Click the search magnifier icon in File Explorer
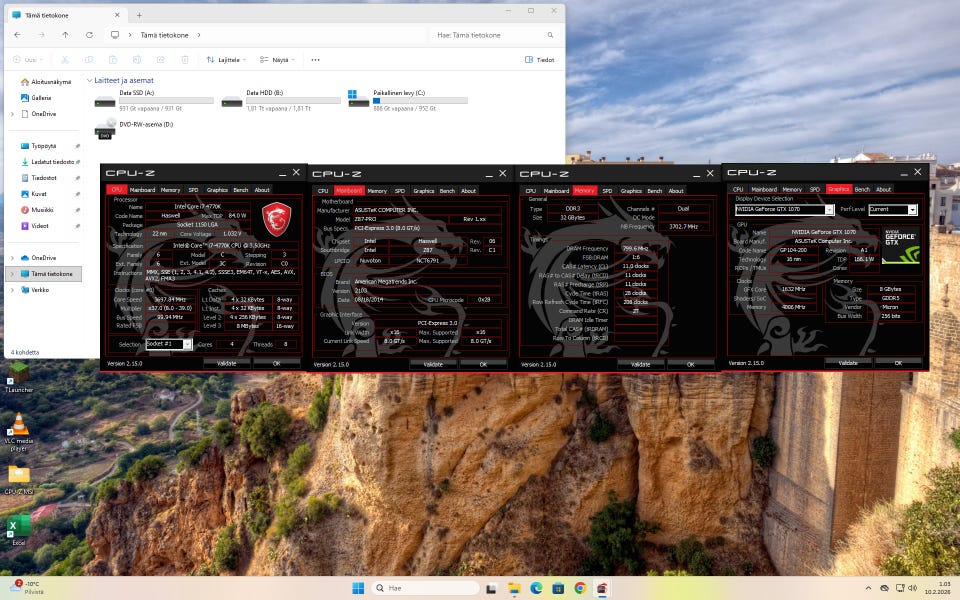This screenshot has width=960, height=600. point(550,35)
